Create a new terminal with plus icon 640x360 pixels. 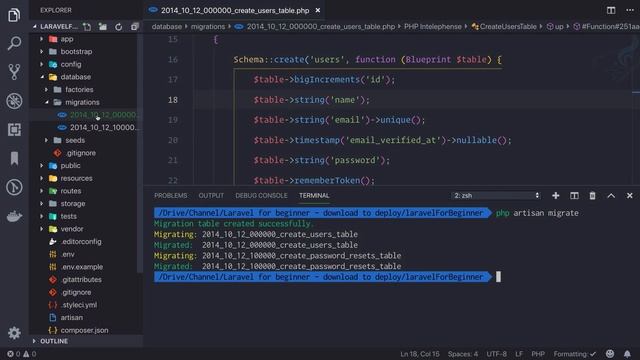pos(556,196)
